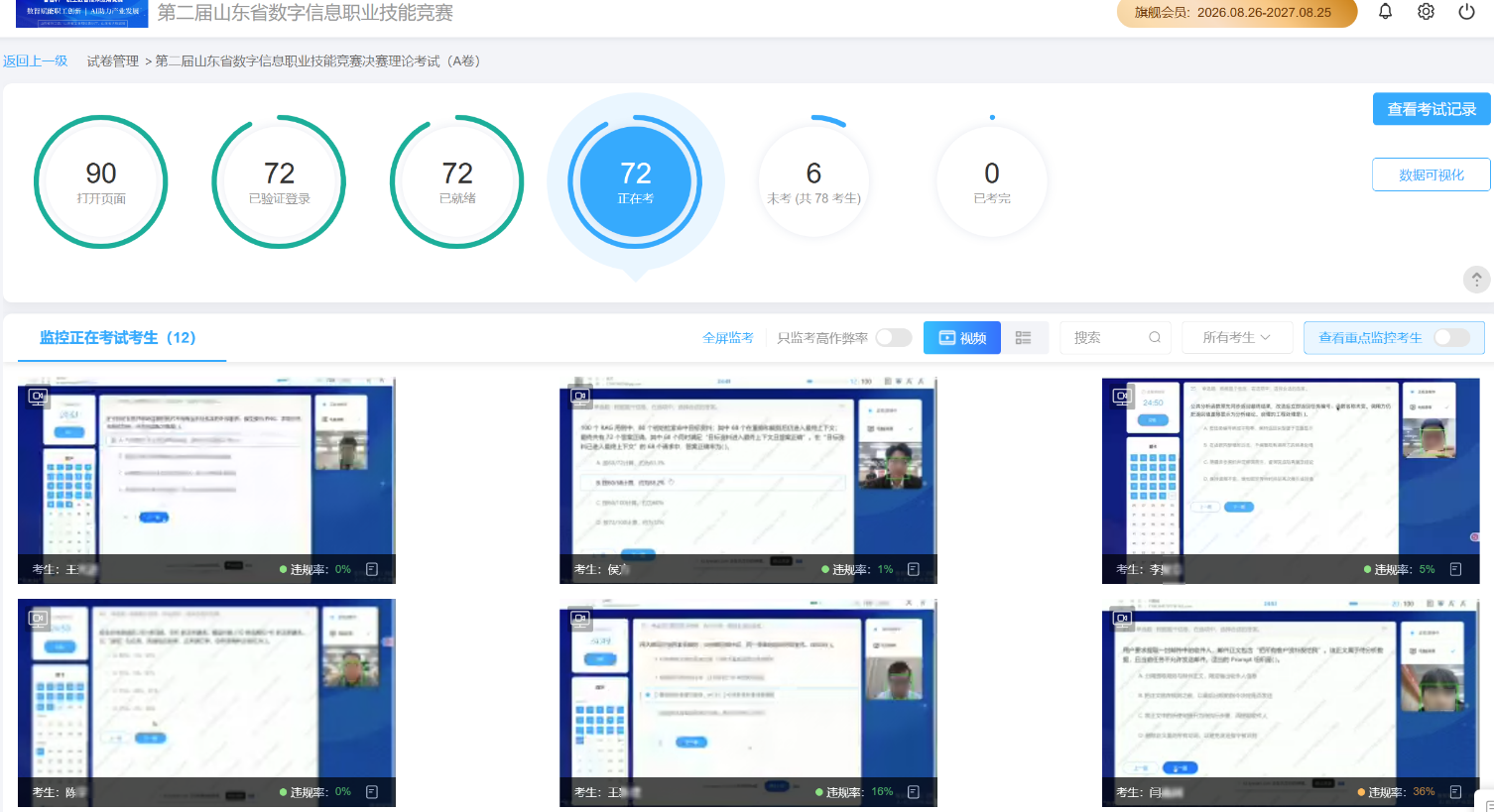The height and width of the screenshot is (812, 1494).
Task: Click the camera icon on 考生 陈's video
Action: click(x=38, y=619)
